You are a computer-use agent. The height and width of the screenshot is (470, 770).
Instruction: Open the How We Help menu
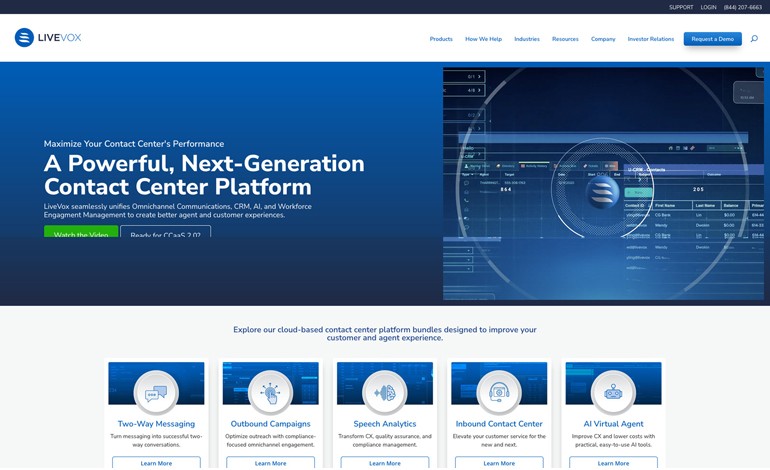coord(484,39)
